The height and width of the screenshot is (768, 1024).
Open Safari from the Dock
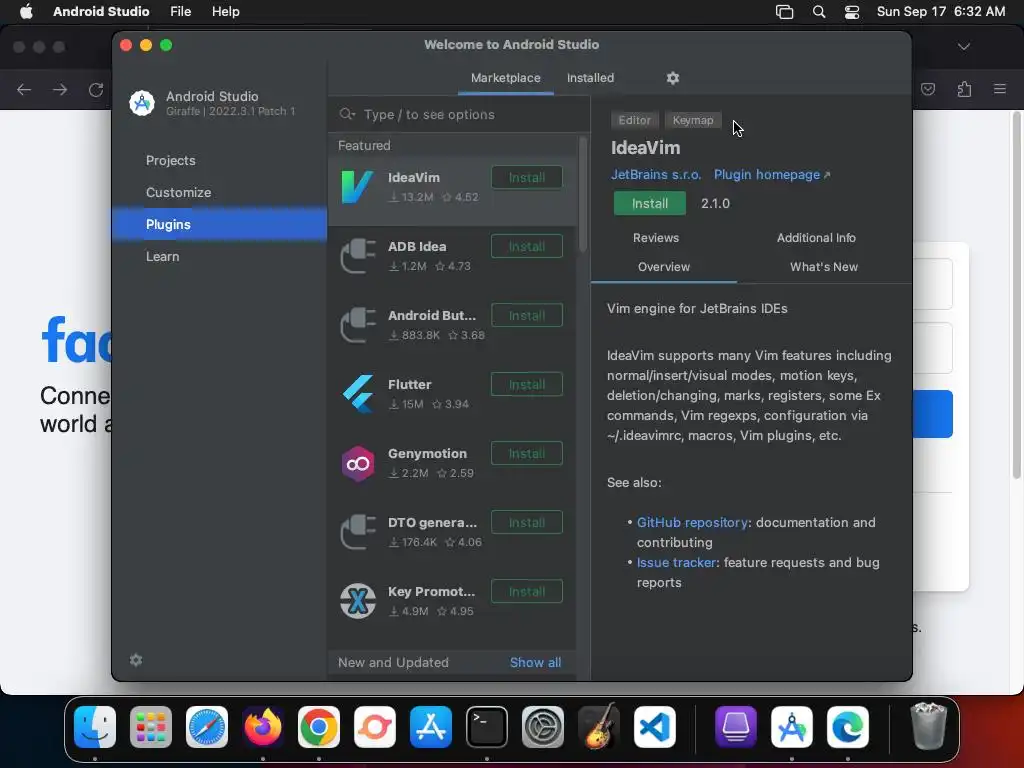pyautogui.click(x=207, y=727)
